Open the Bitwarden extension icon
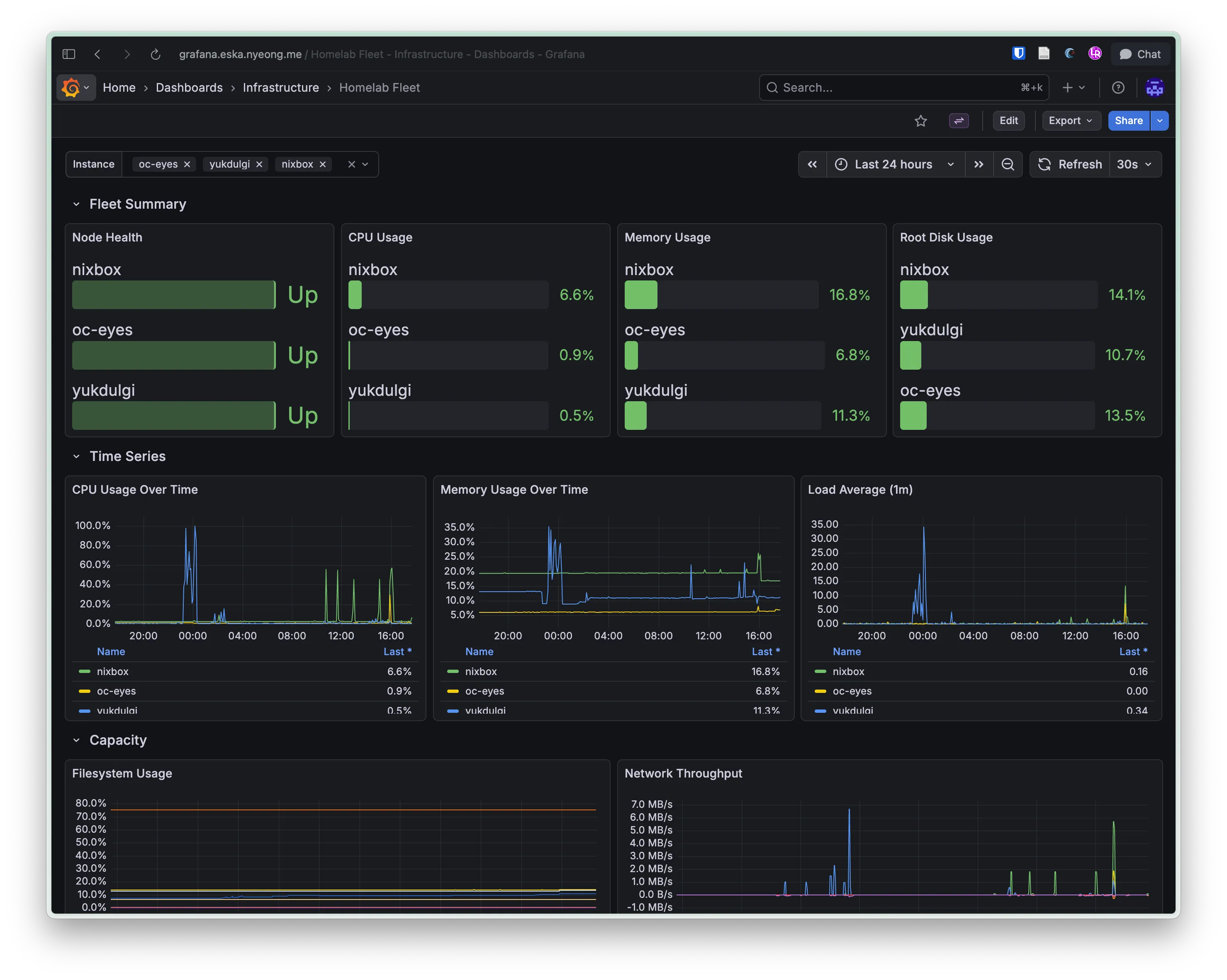The image size is (1227, 980). click(x=1018, y=54)
